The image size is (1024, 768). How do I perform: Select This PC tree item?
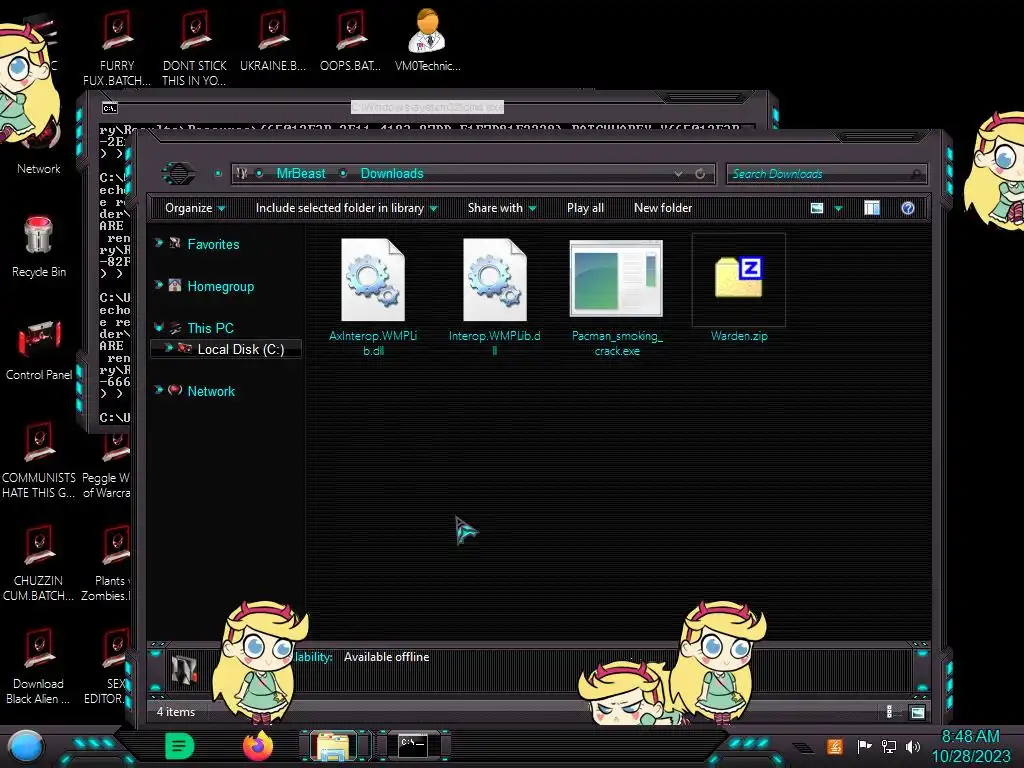pos(210,328)
